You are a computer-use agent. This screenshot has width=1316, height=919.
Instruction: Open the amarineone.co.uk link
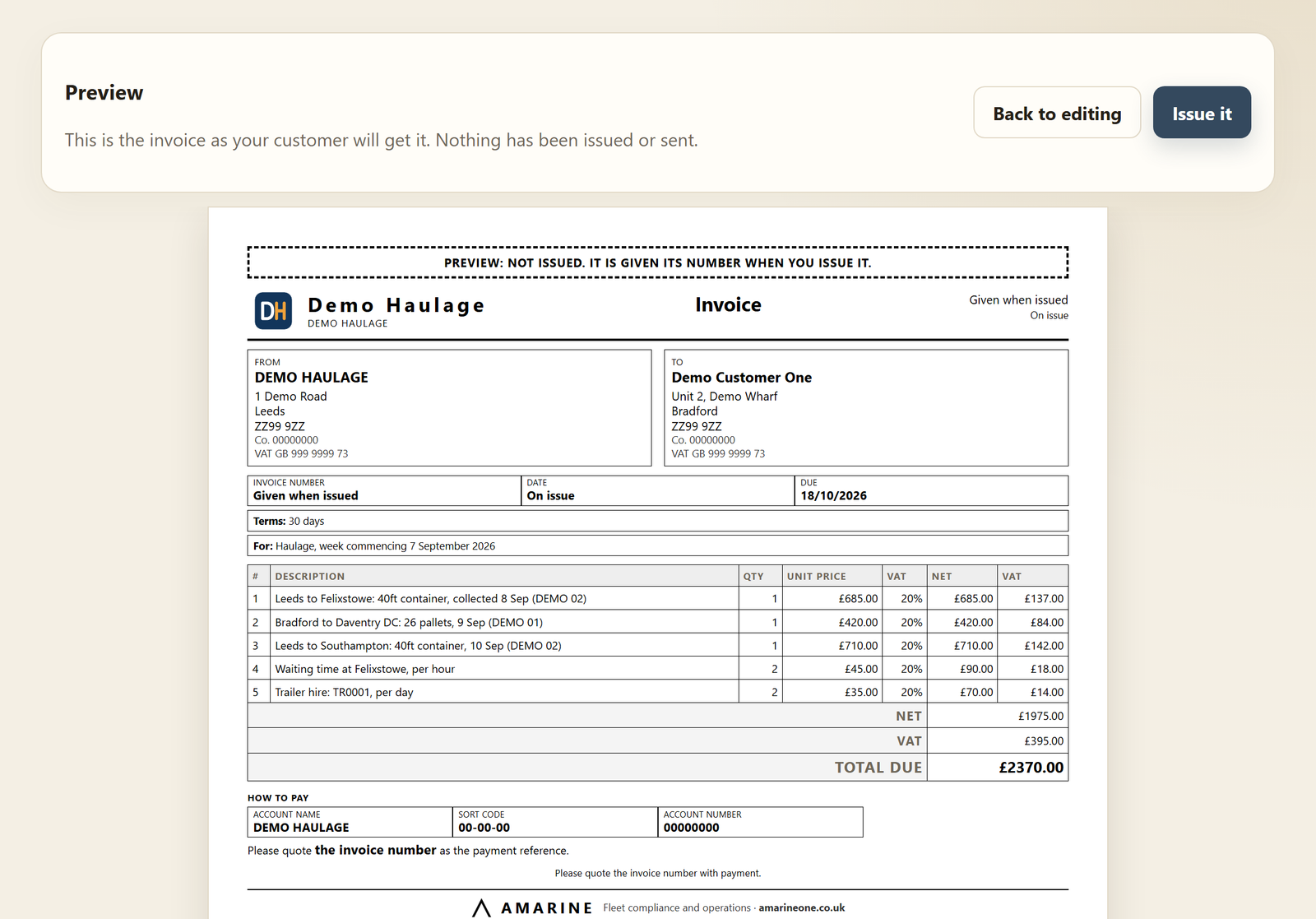pos(802,907)
